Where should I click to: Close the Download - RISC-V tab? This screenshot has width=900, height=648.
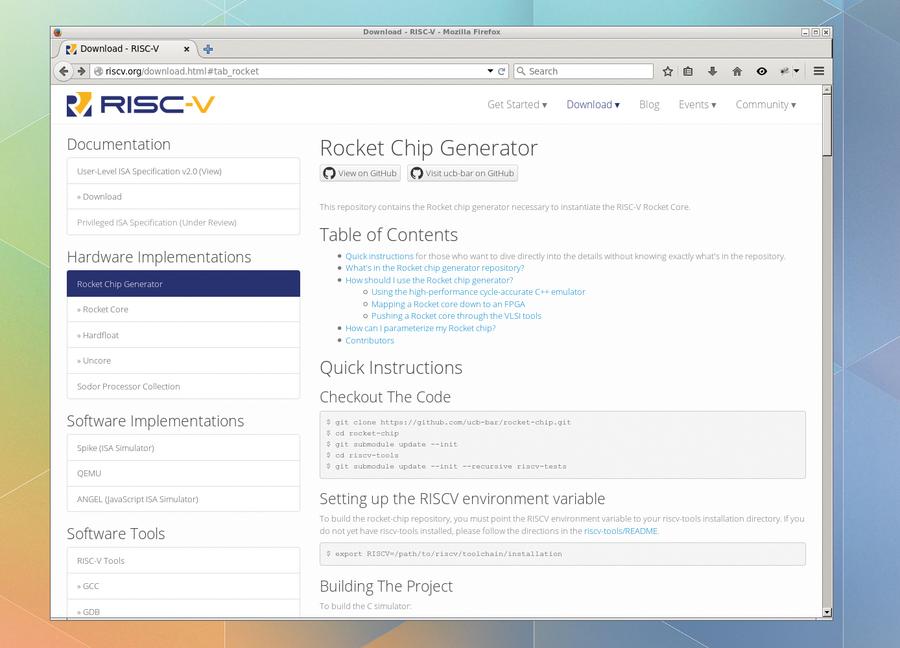(187, 49)
